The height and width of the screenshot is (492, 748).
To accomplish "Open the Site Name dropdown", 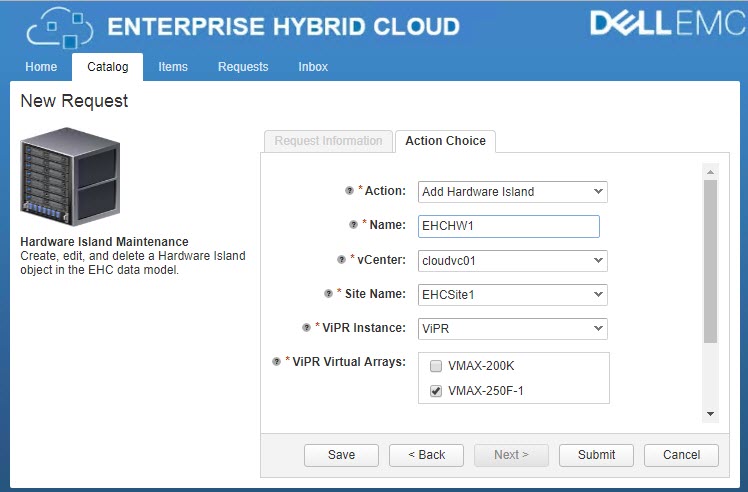I will [x=511, y=294].
